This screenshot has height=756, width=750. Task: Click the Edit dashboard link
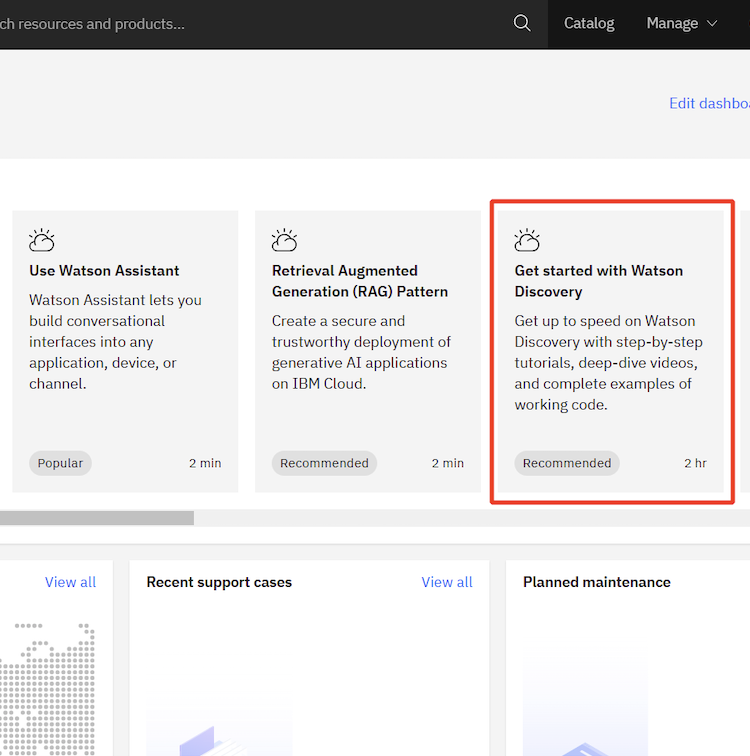709,103
